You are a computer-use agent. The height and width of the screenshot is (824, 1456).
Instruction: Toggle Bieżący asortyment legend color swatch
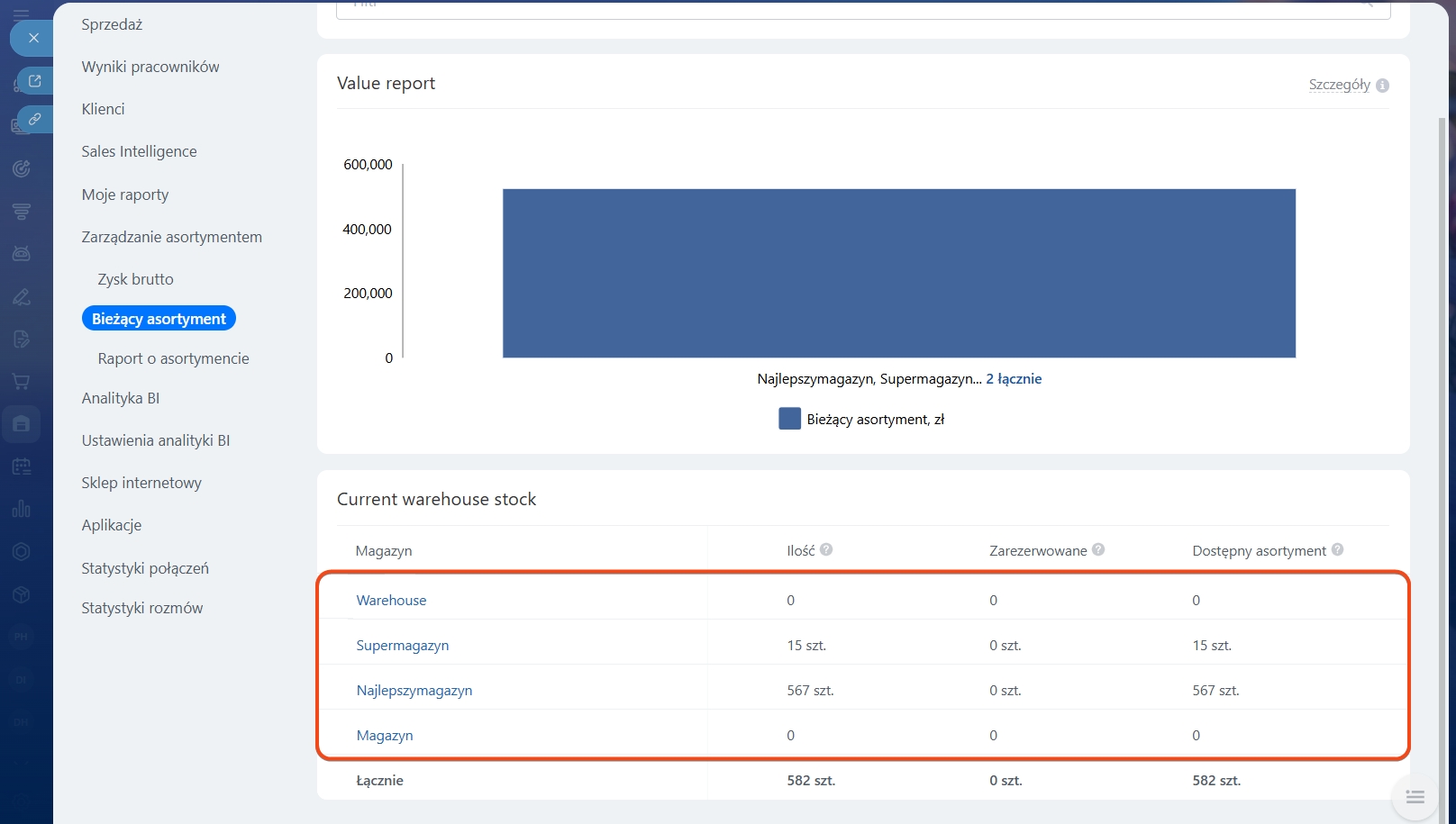click(x=789, y=419)
